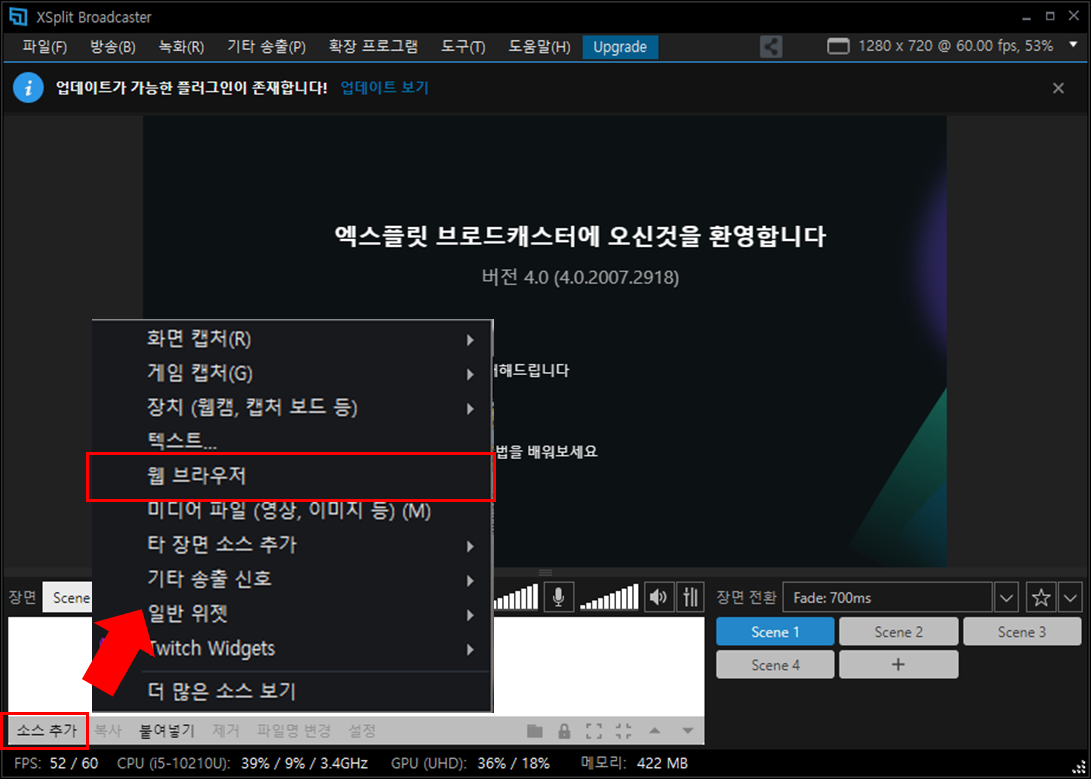Click the expand source to fullscreen icon
Screen dimensions: 1091x779
(594, 731)
